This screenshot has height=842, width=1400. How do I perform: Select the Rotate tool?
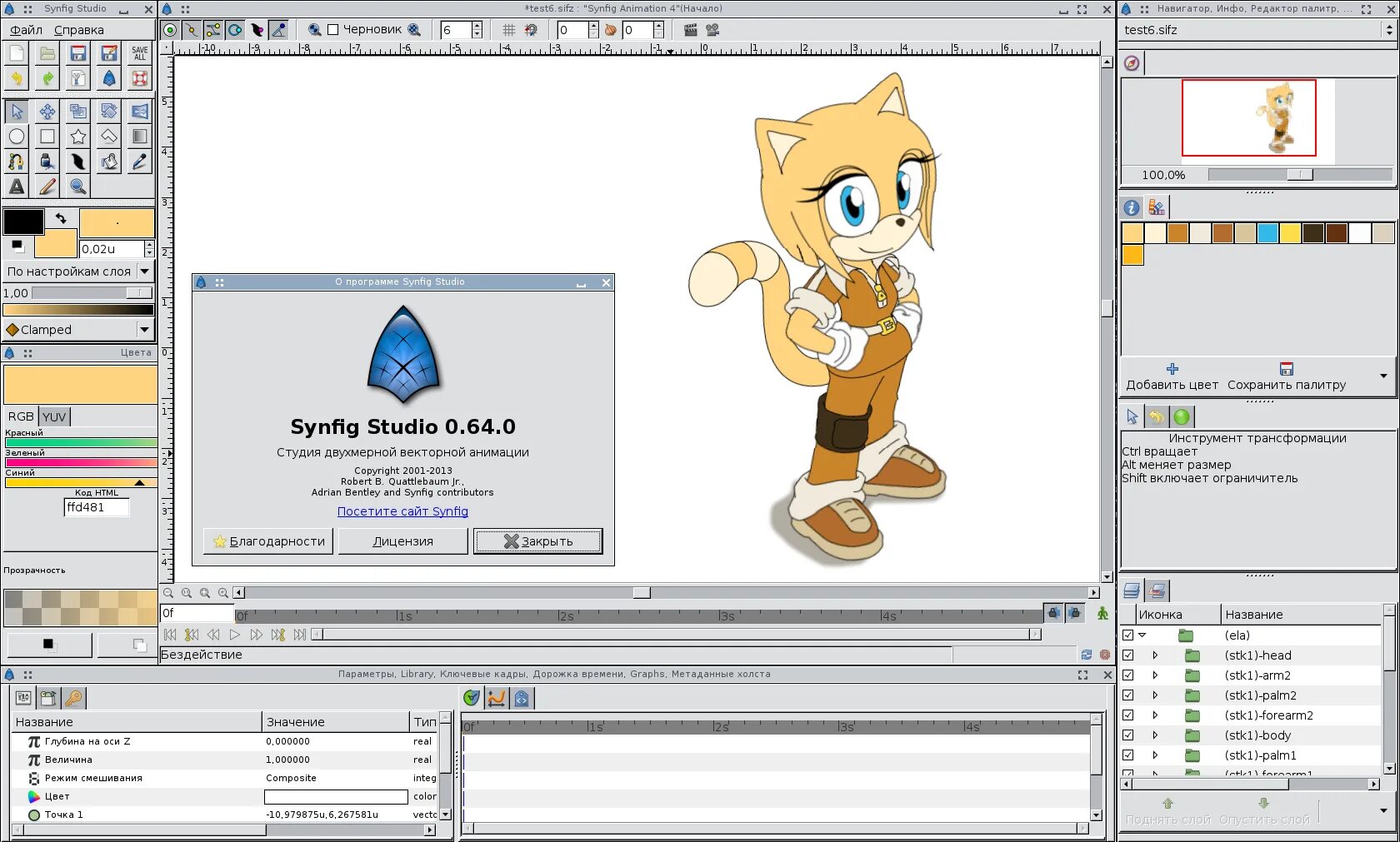[x=109, y=111]
